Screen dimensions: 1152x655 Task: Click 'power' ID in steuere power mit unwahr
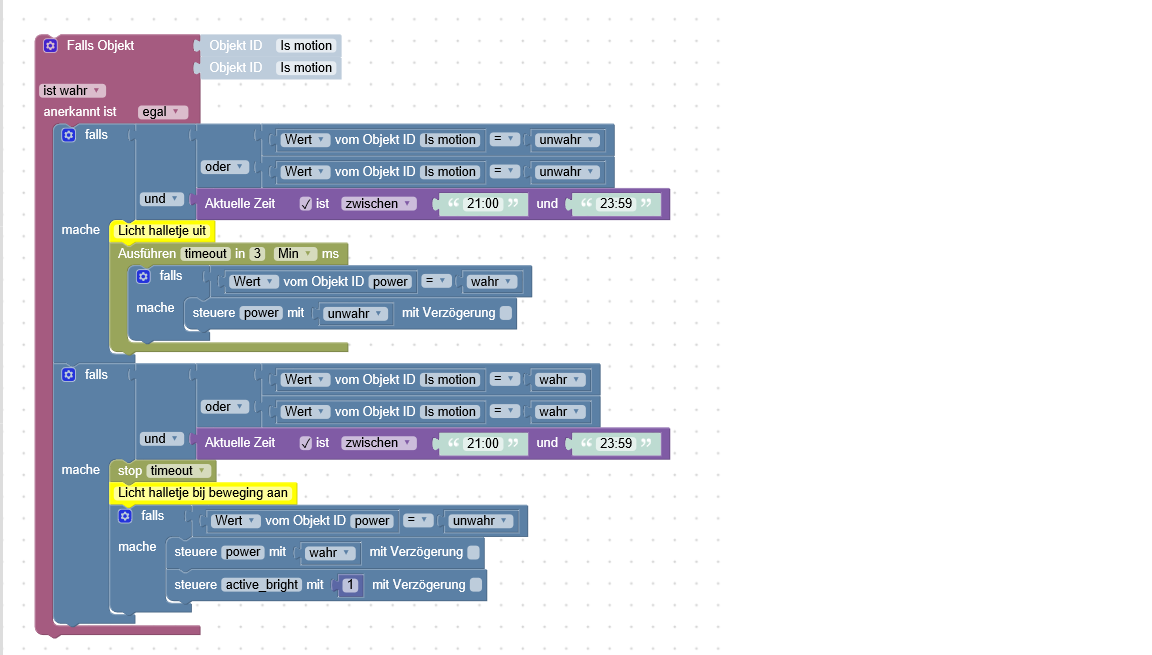pos(262,314)
